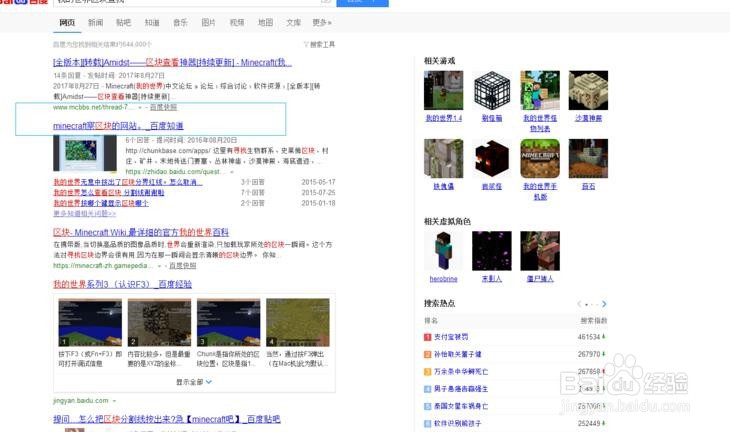730x432 pixels.
Task: Open 我的世界系列3 百度经验 result
Action: tap(122, 284)
